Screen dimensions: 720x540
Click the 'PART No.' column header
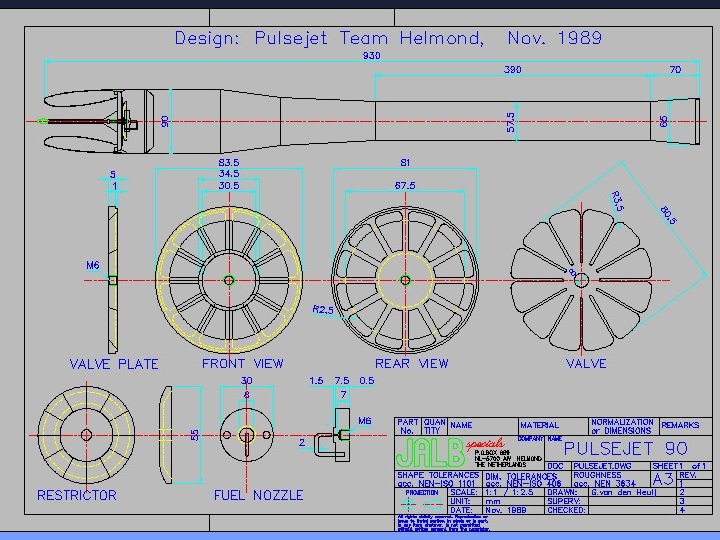[x=407, y=426]
